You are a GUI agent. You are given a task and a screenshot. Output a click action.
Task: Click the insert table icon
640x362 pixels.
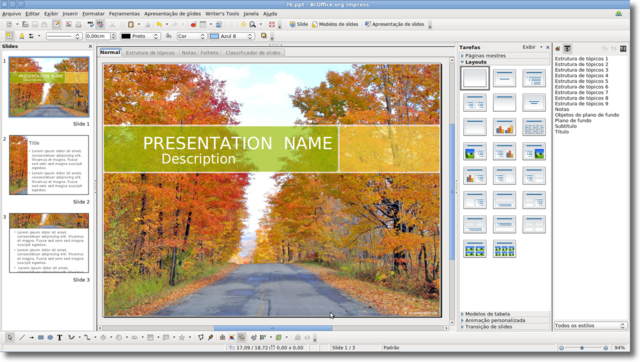click(x=203, y=24)
